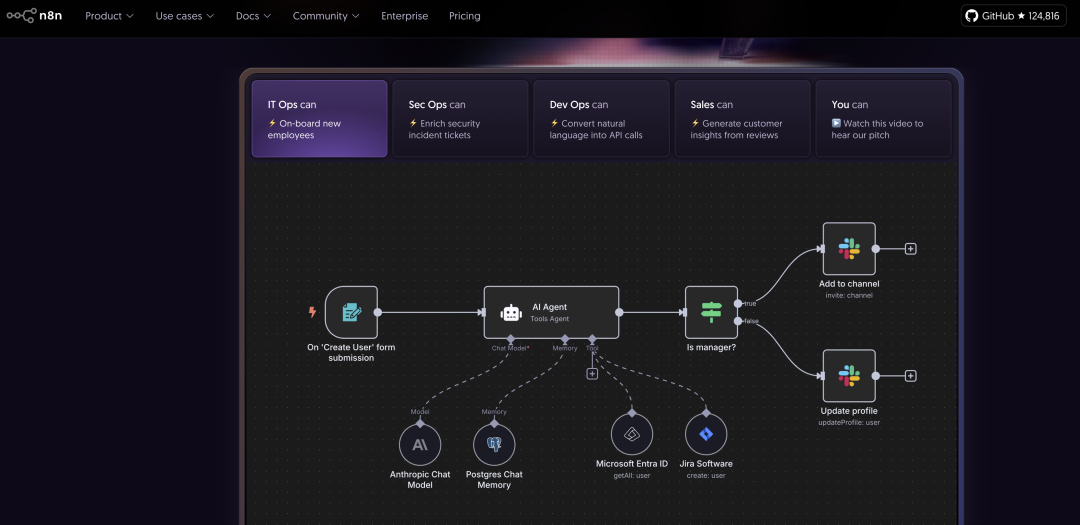This screenshot has height=525, width=1080.
Task: Click the true output of Is manager?
Action: (738, 303)
